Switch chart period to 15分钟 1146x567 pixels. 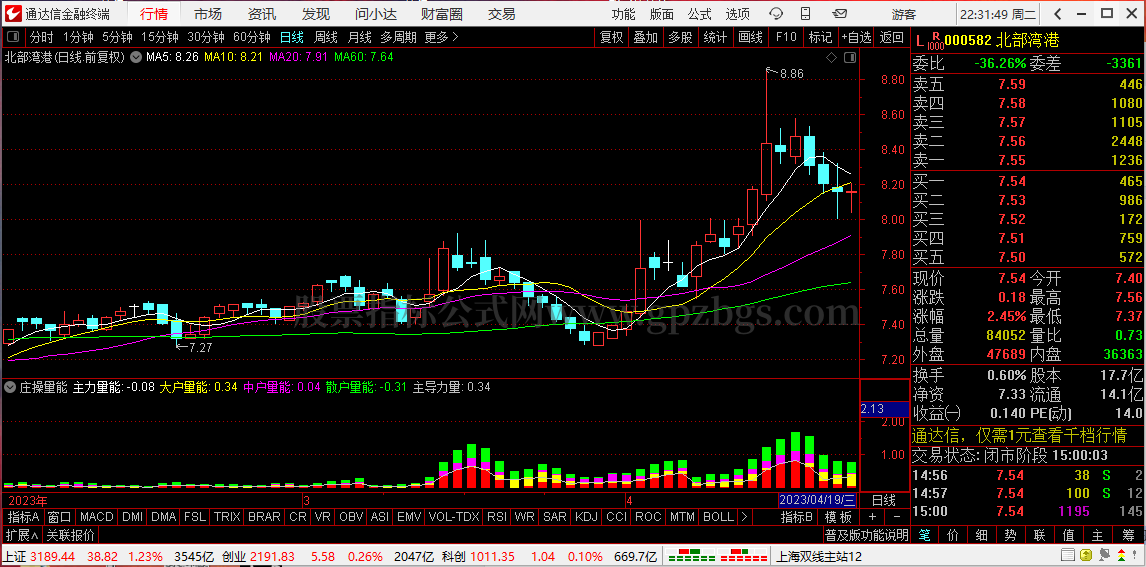[159, 37]
